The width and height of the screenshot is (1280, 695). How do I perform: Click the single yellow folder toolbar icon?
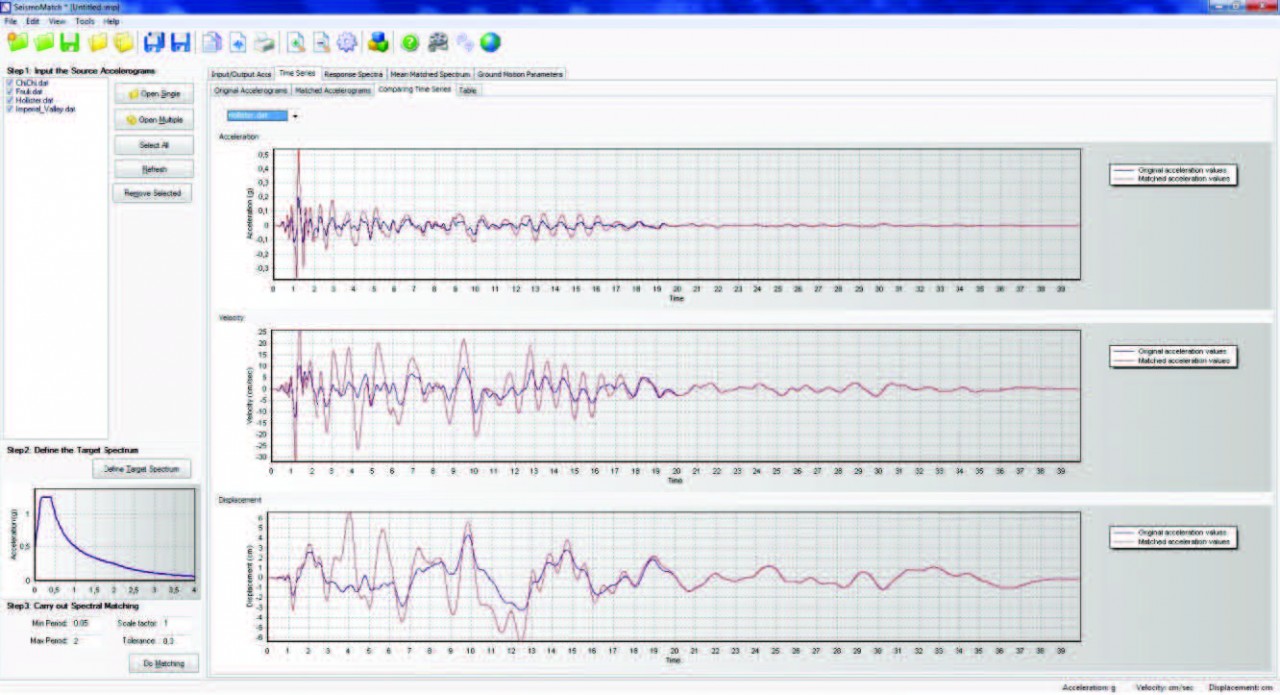pyautogui.click(x=98, y=43)
